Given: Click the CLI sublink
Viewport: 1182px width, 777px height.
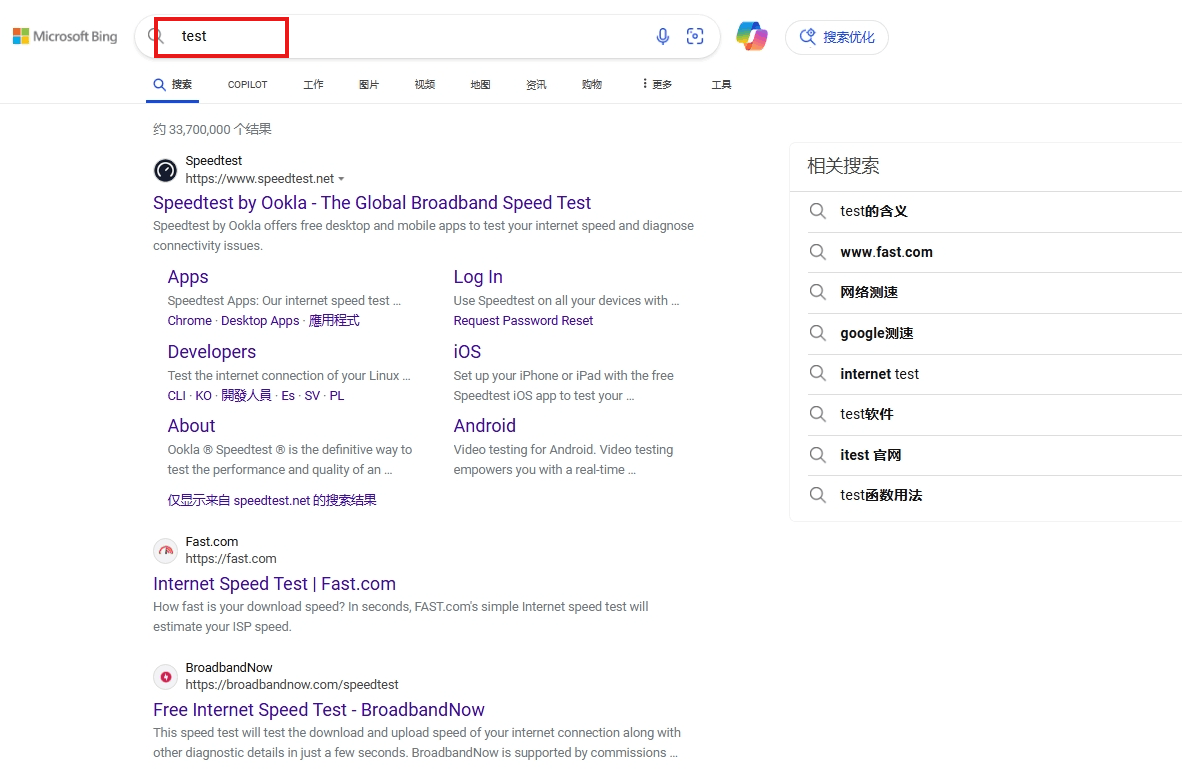Looking at the screenshot, I should click(176, 396).
